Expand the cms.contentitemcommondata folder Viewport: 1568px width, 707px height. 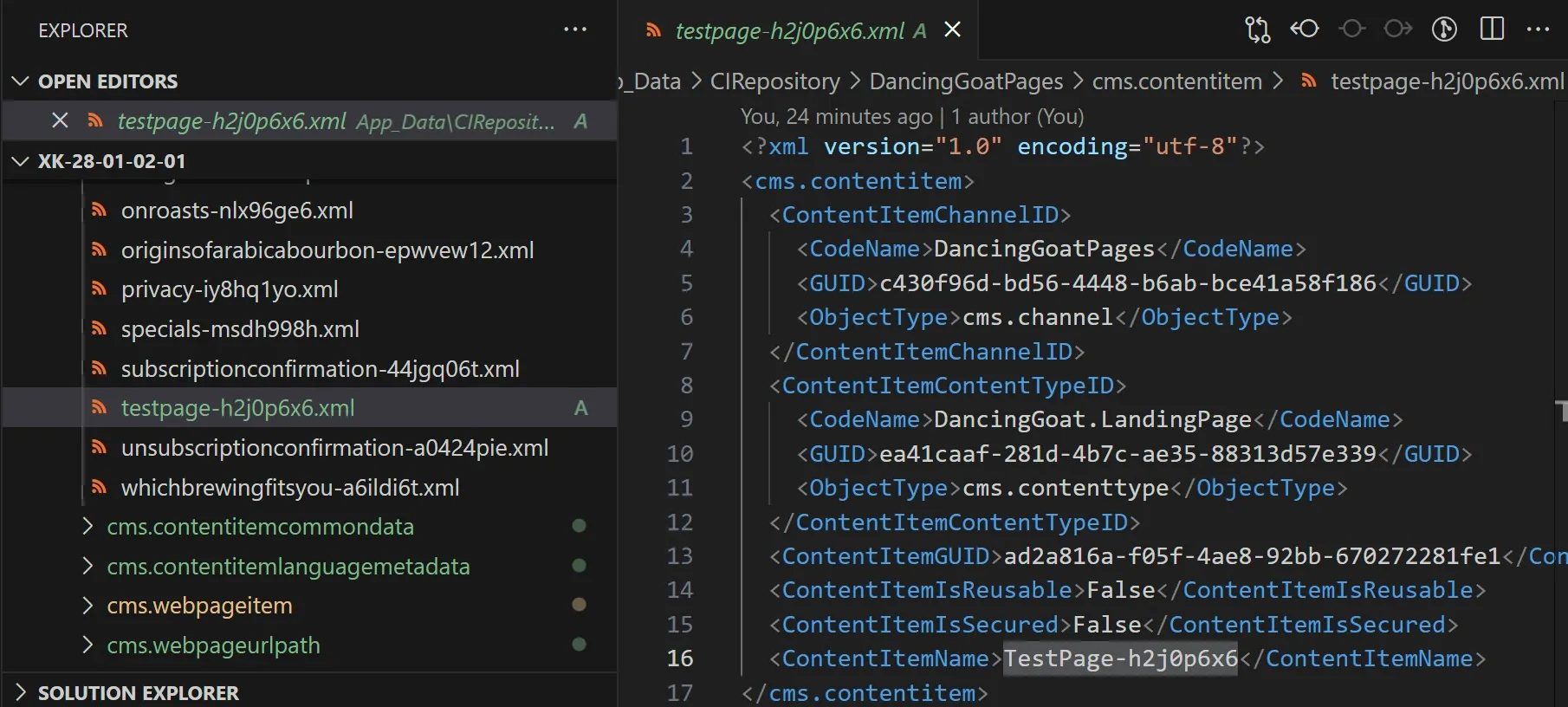pos(87,526)
